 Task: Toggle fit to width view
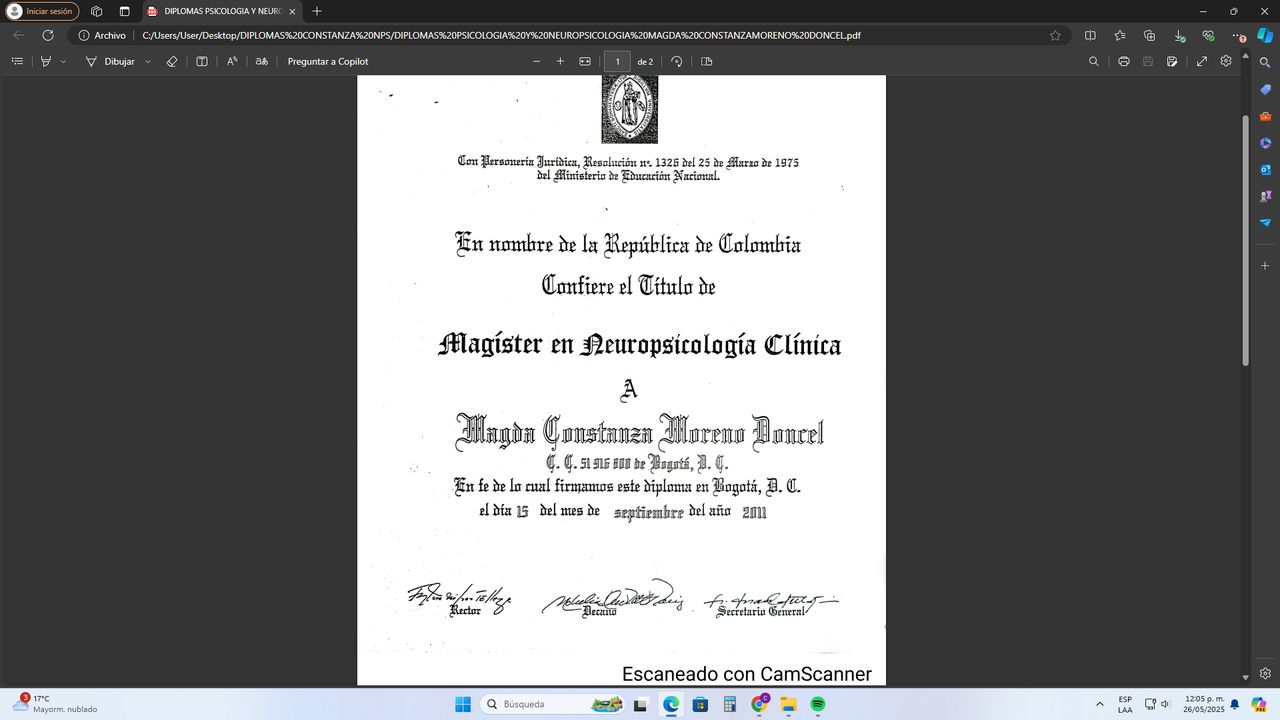pos(585,61)
